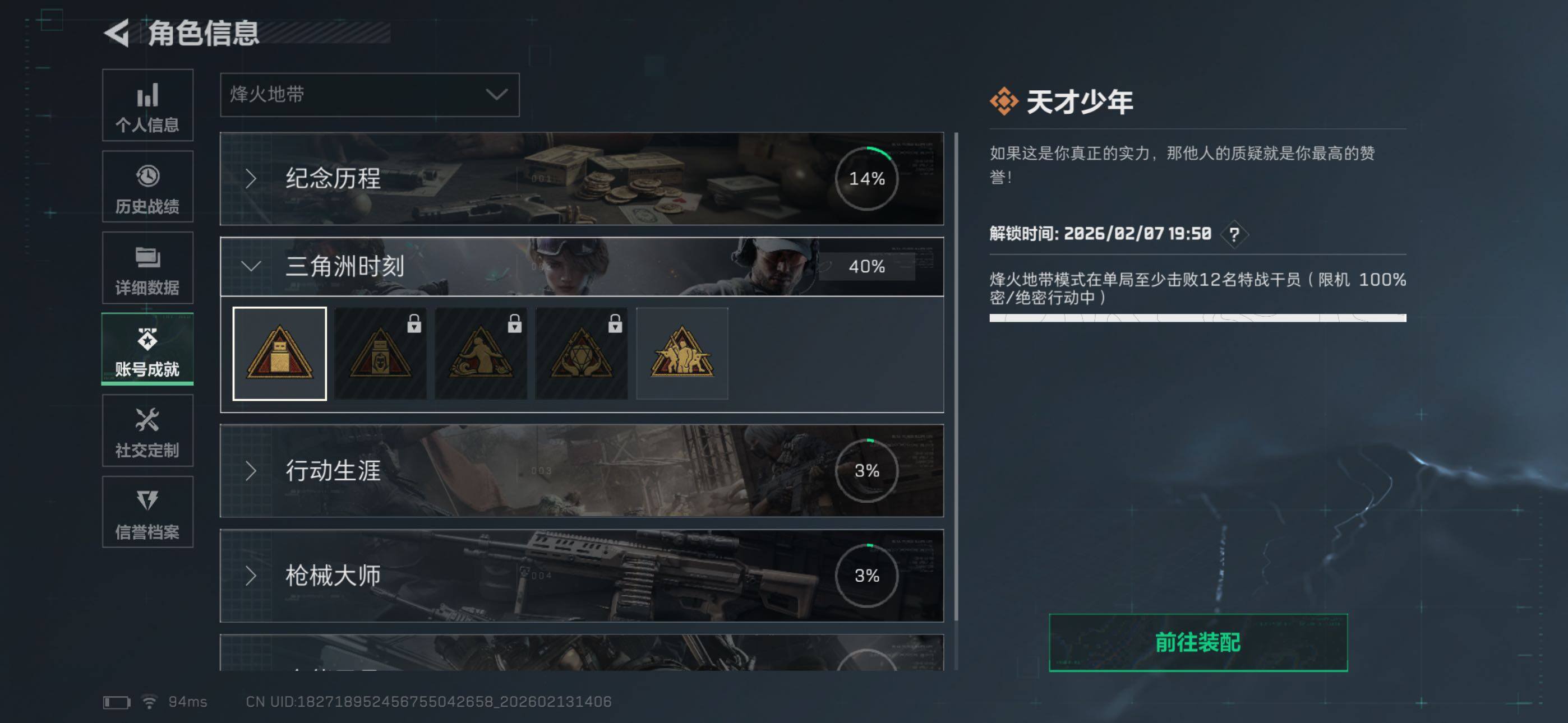Open the 信誉档案 tab
This screenshot has height=723, width=1568.
pyautogui.click(x=148, y=512)
